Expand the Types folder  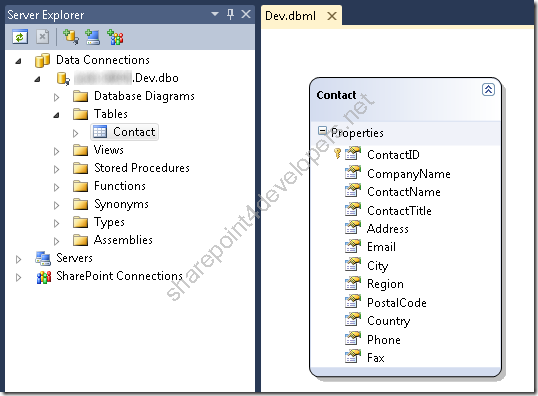pos(56,223)
